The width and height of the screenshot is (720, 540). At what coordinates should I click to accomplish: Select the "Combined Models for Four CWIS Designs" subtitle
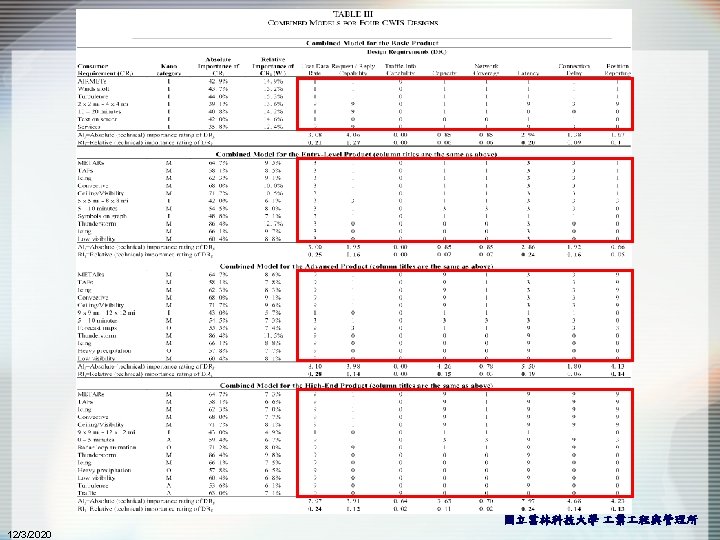[353, 22]
